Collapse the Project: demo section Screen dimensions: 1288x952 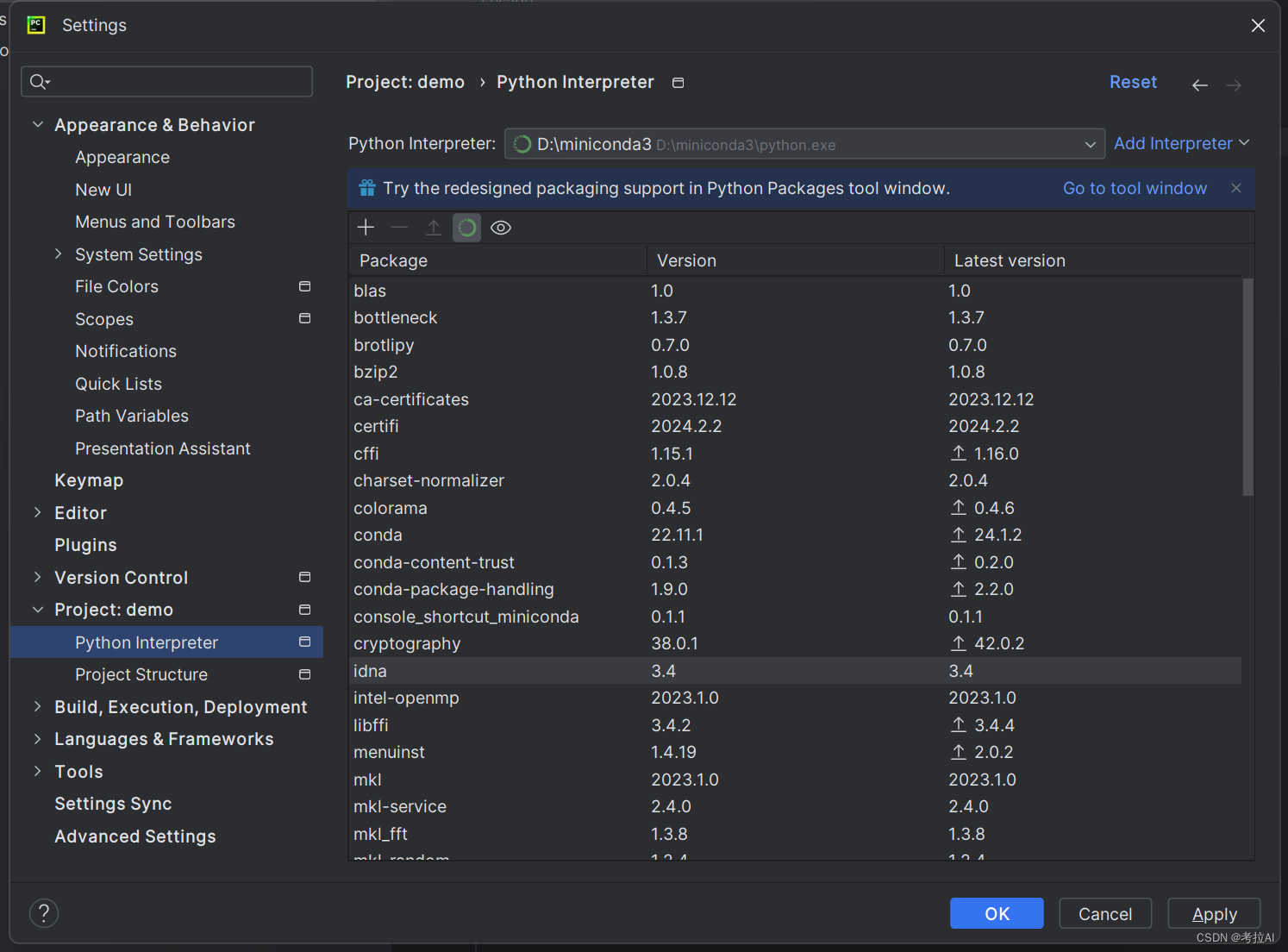click(38, 610)
